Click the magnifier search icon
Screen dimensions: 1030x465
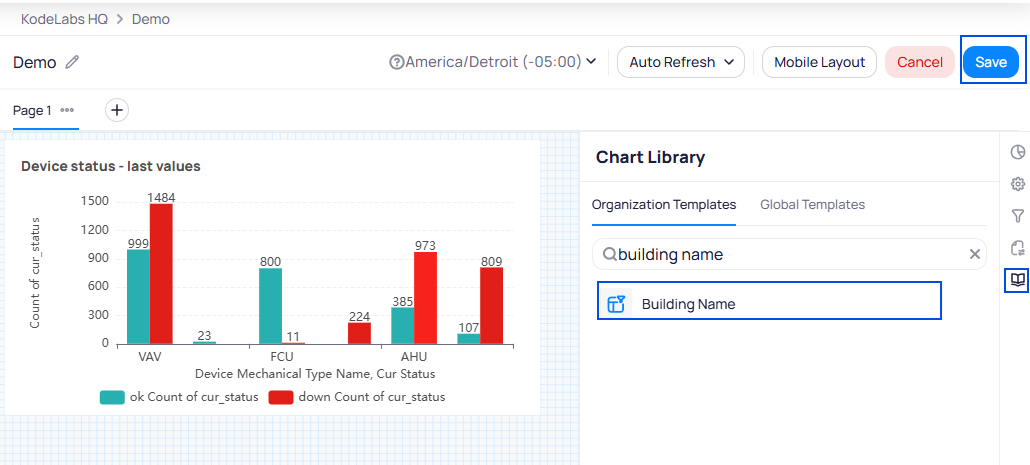tap(610, 254)
